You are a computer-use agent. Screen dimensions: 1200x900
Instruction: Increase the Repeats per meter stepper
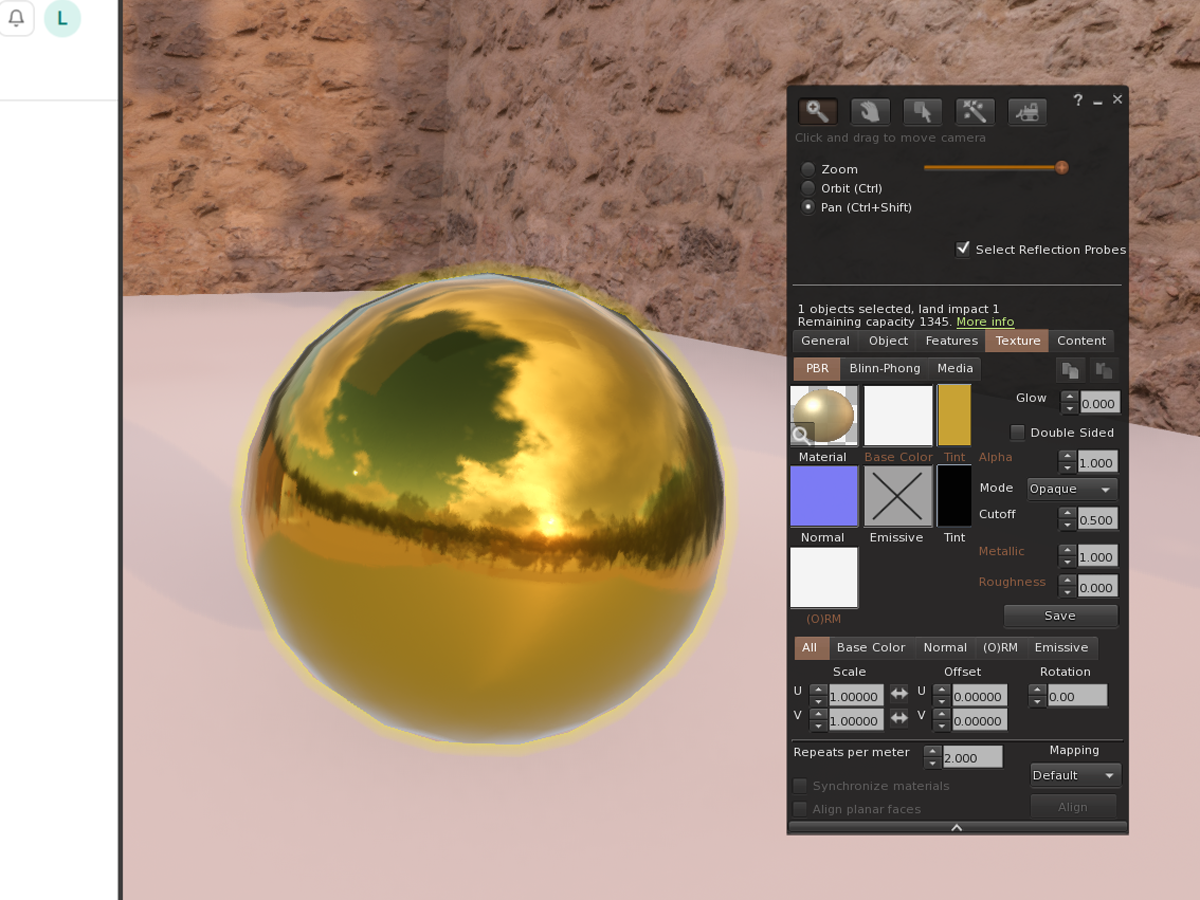(933, 751)
